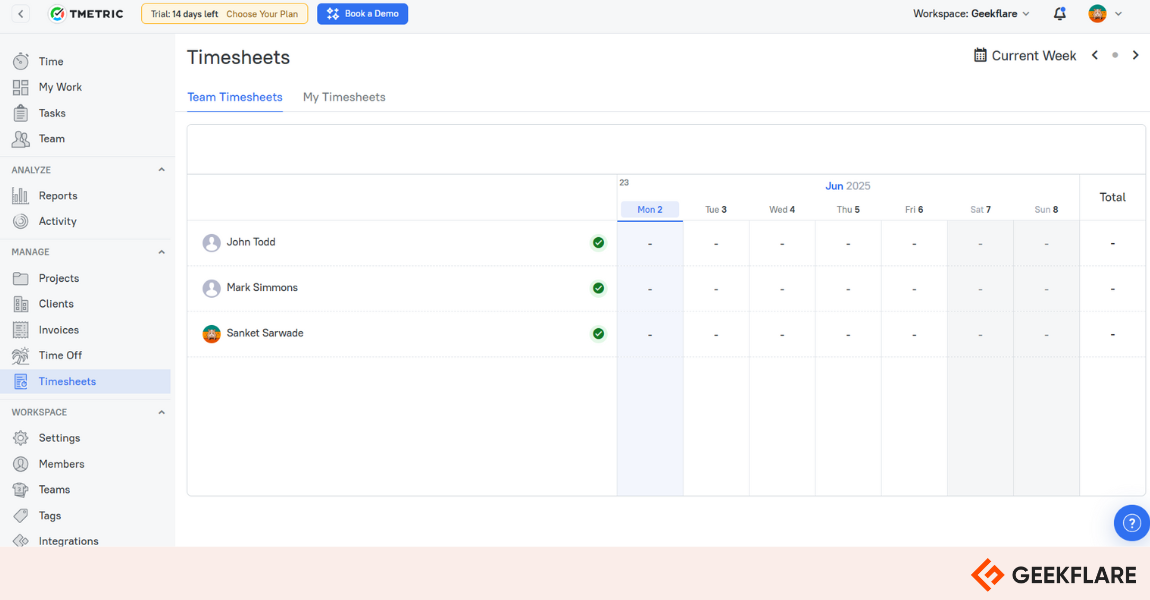Click the Choose Your Plan link

click(x=262, y=14)
